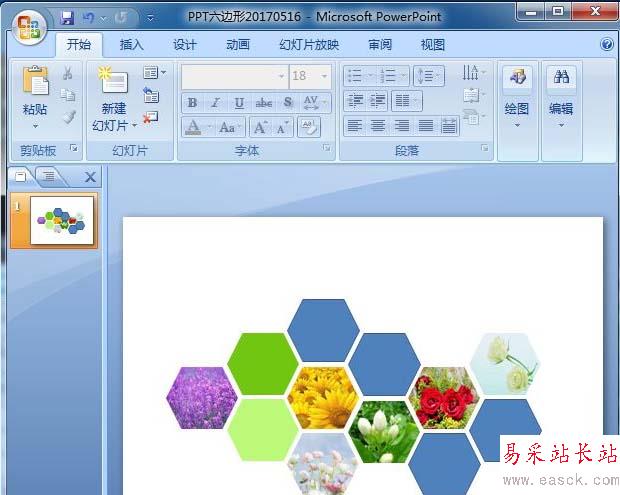Show the Outline pane tab
The height and width of the screenshot is (495, 620).
[49, 176]
